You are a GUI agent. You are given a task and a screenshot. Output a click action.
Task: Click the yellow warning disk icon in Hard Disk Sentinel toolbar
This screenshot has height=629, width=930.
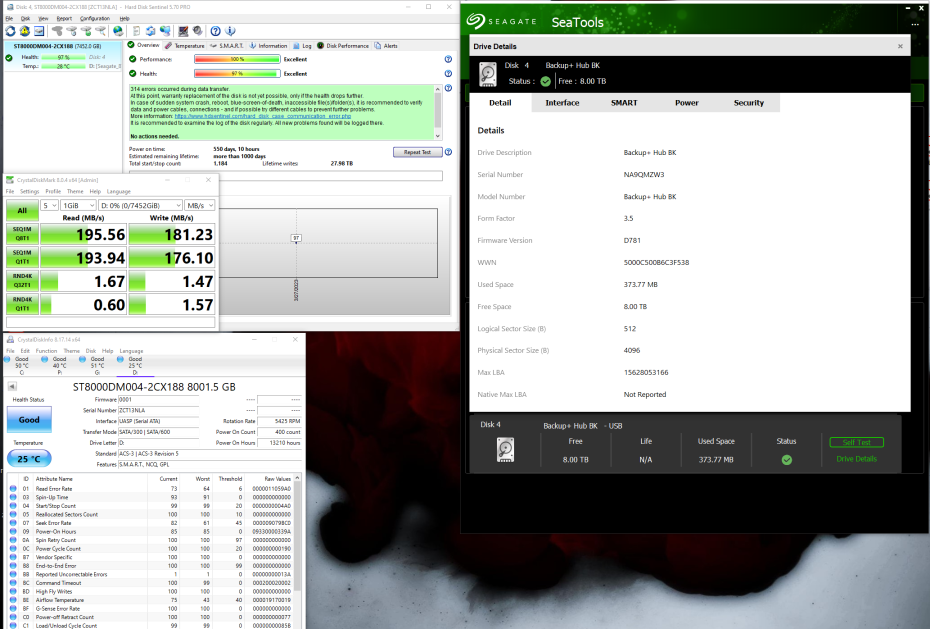(24, 31)
